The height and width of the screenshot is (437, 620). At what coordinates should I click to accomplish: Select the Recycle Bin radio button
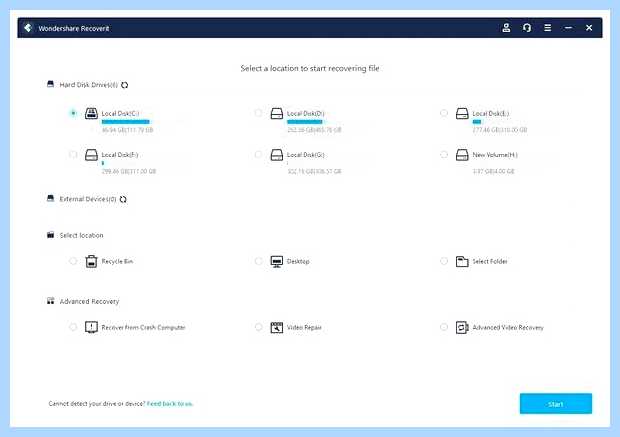pyautogui.click(x=73, y=261)
